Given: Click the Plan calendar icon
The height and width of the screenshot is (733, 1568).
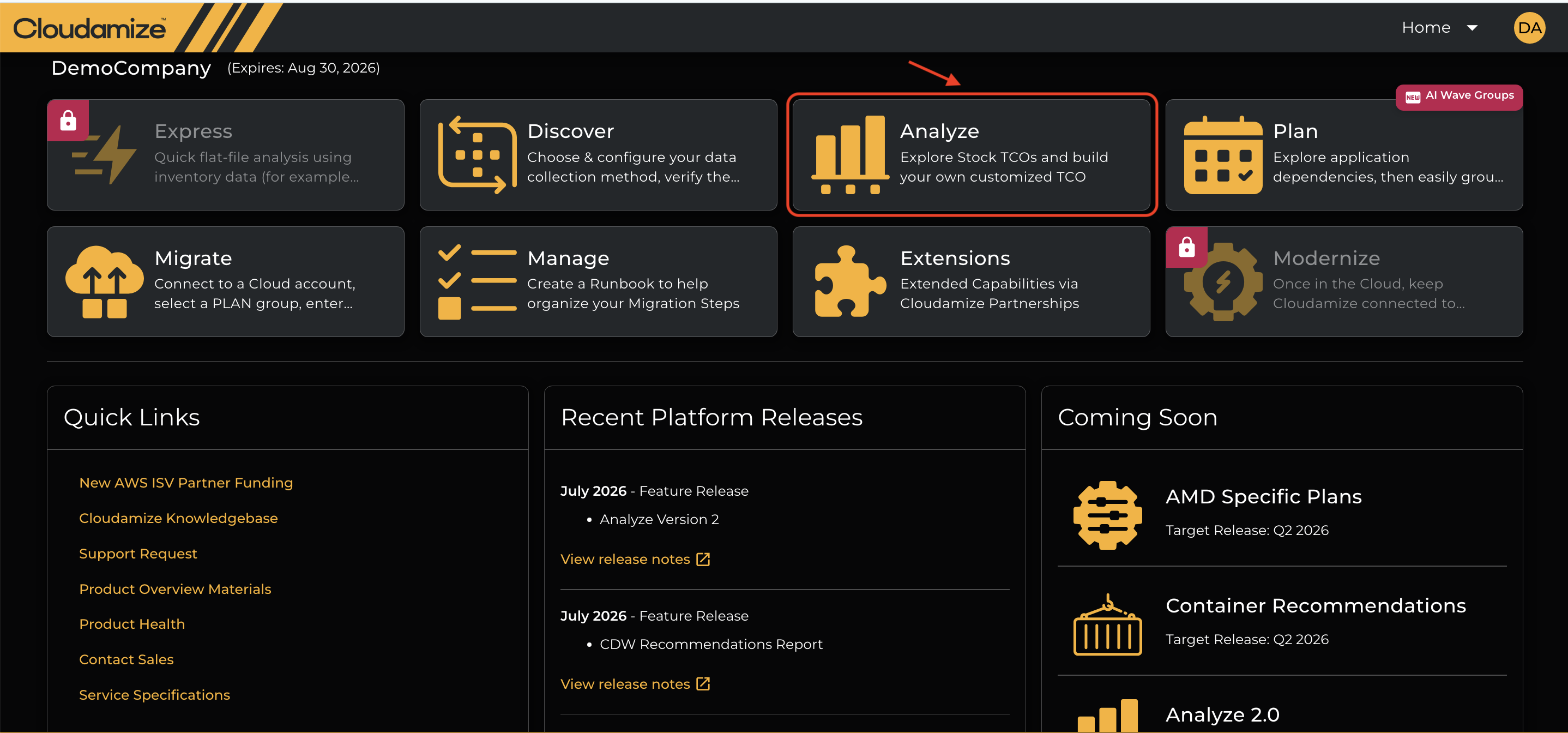Looking at the screenshot, I should [x=1223, y=155].
